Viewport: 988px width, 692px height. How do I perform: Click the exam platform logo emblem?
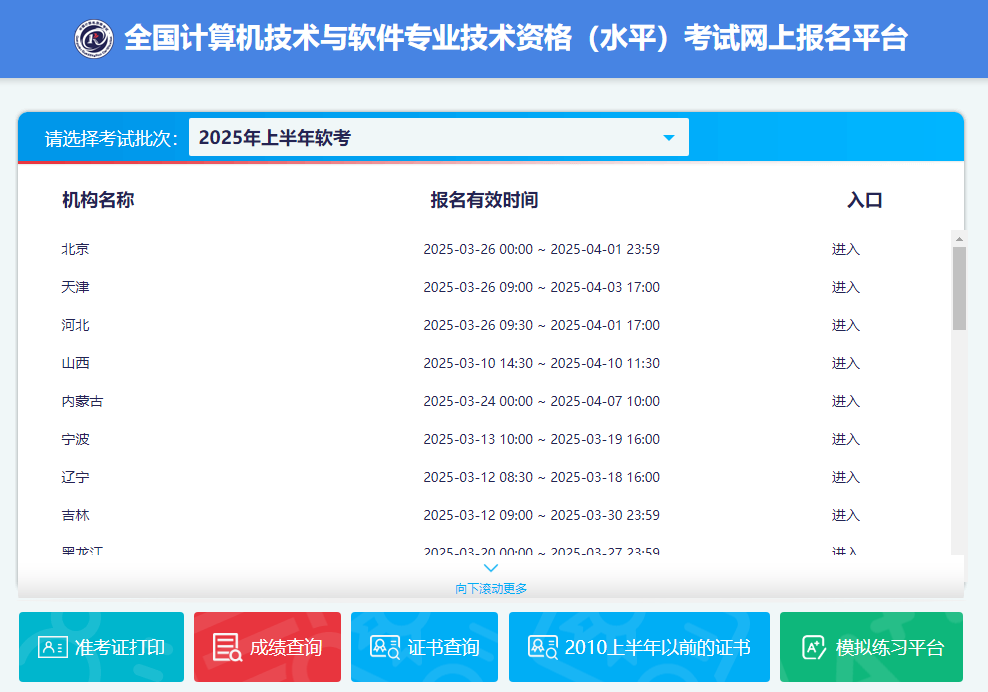point(94,39)
